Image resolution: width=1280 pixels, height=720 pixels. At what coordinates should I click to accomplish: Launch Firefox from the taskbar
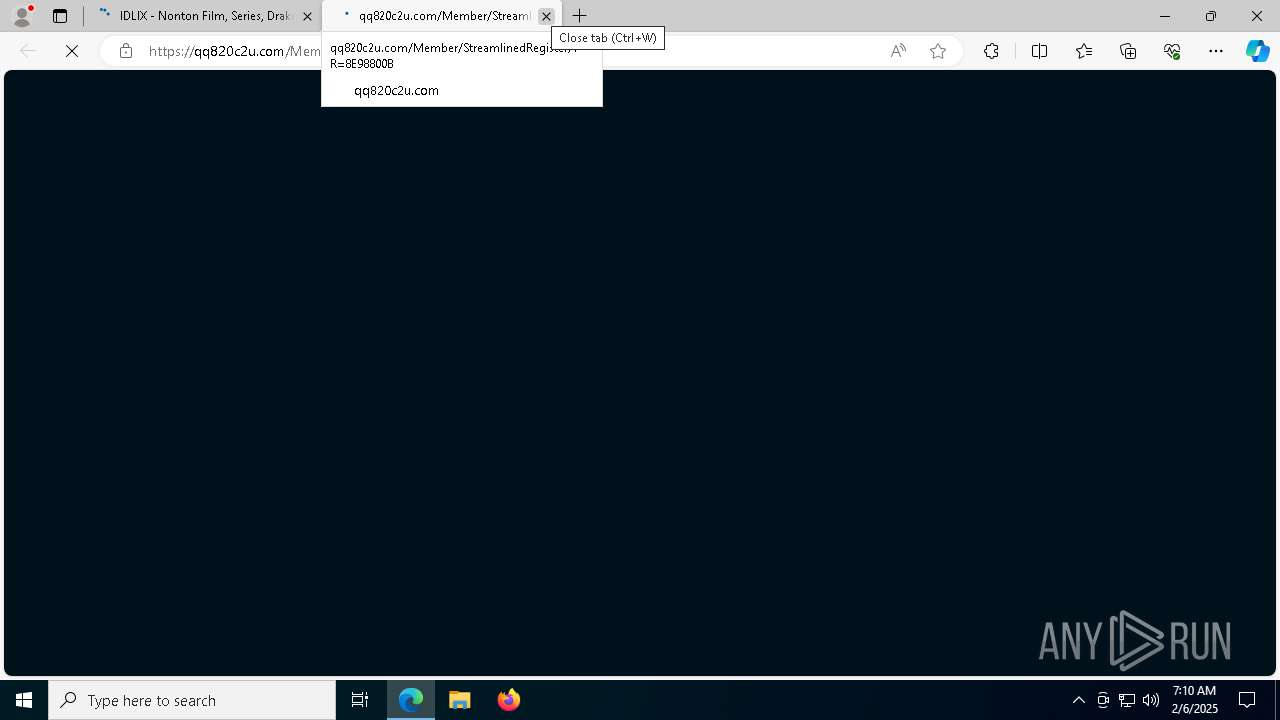(508, 700)
